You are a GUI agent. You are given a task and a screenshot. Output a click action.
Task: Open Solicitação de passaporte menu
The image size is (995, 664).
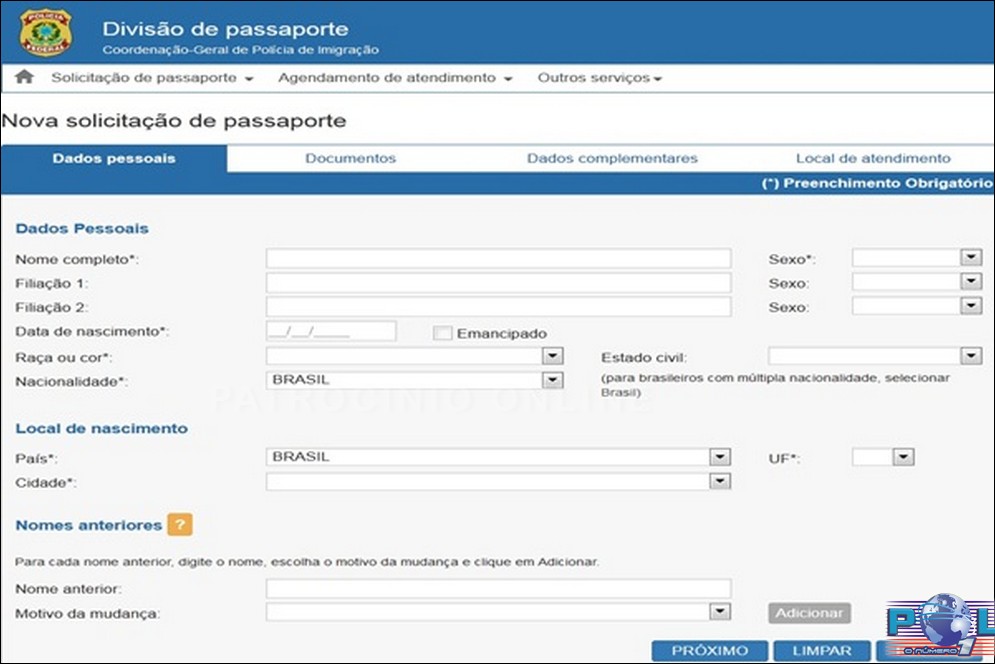(x=152, y=78)
